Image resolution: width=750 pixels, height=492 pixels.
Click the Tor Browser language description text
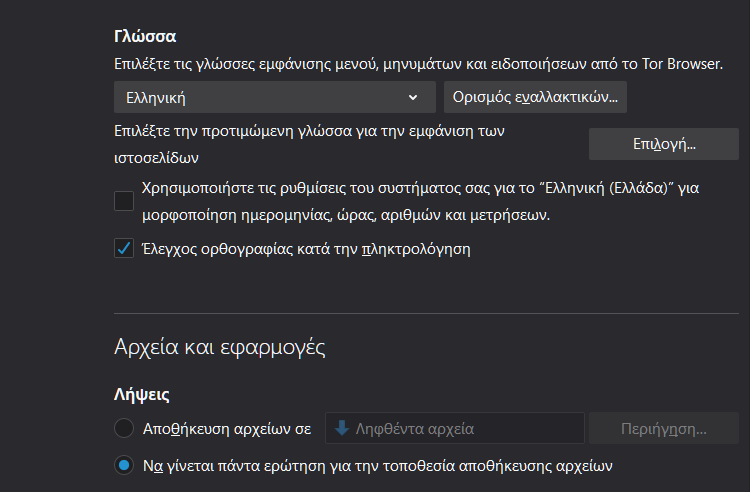coord(419,64)
